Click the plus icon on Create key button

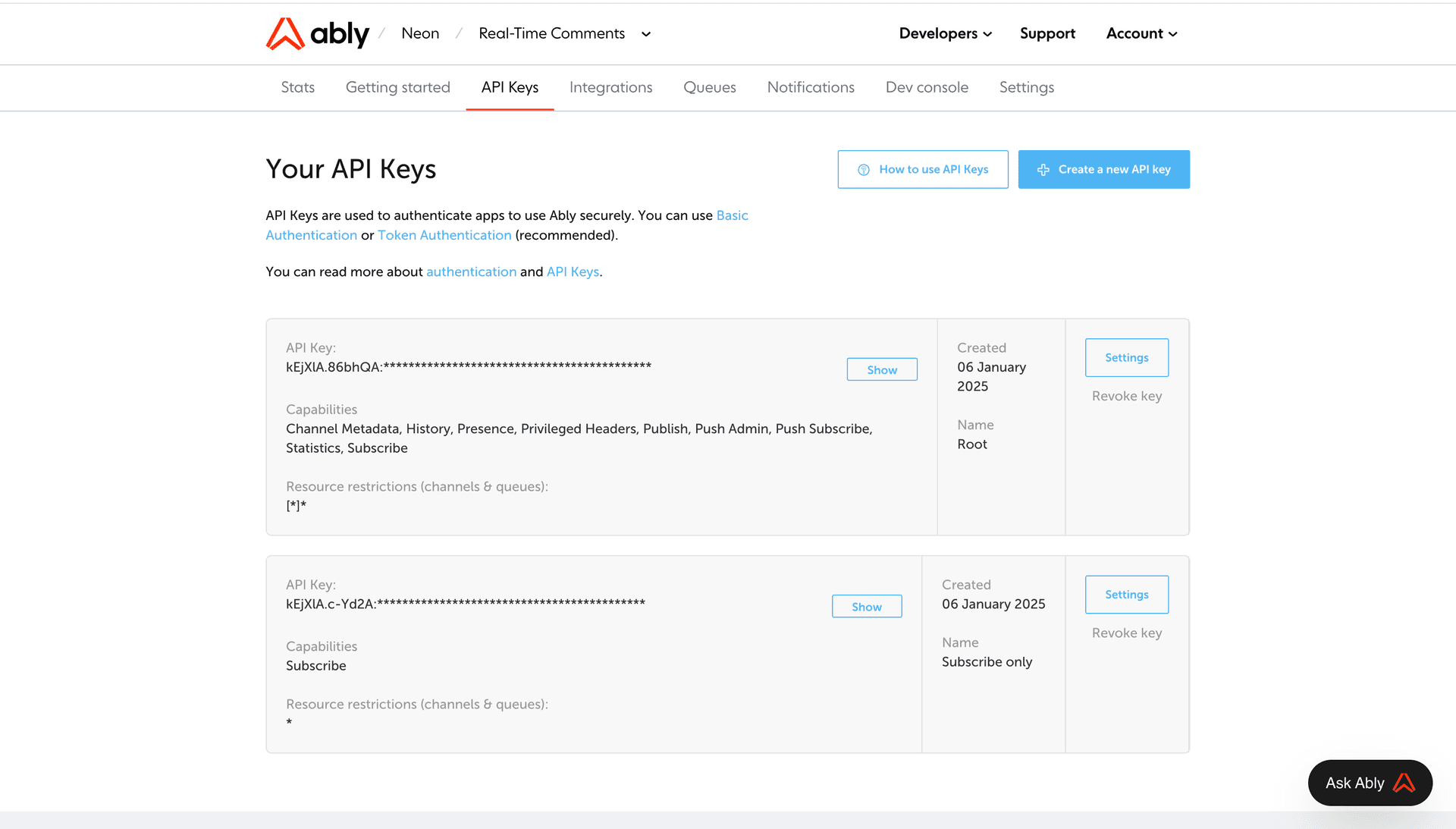1043,170
